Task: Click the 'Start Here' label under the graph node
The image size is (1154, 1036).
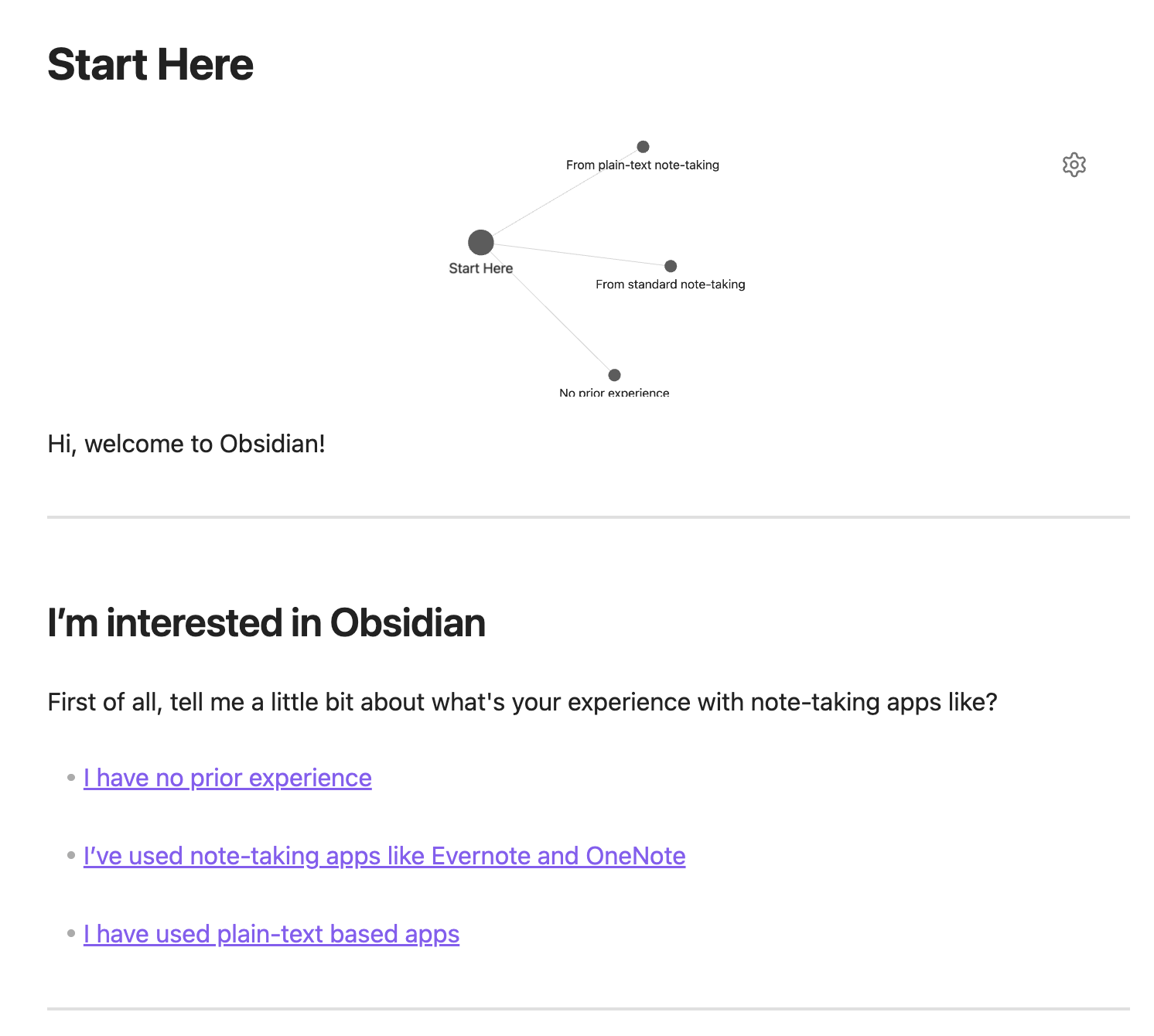Action: 480,268
